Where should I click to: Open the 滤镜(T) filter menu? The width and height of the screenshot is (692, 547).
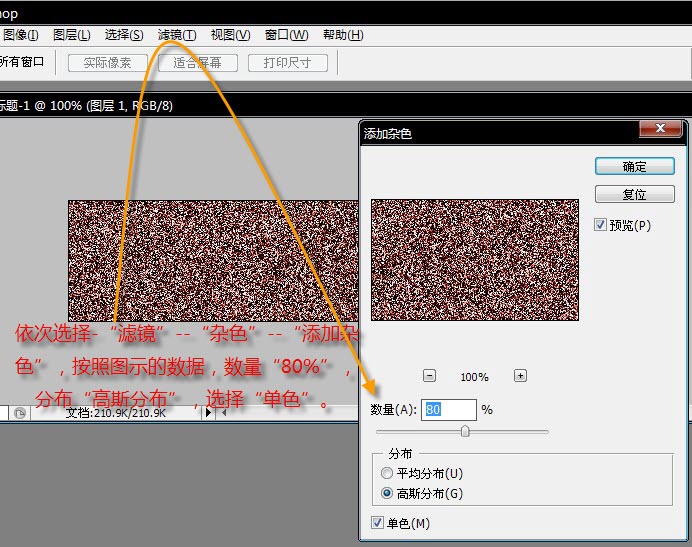tap(177, 35)
